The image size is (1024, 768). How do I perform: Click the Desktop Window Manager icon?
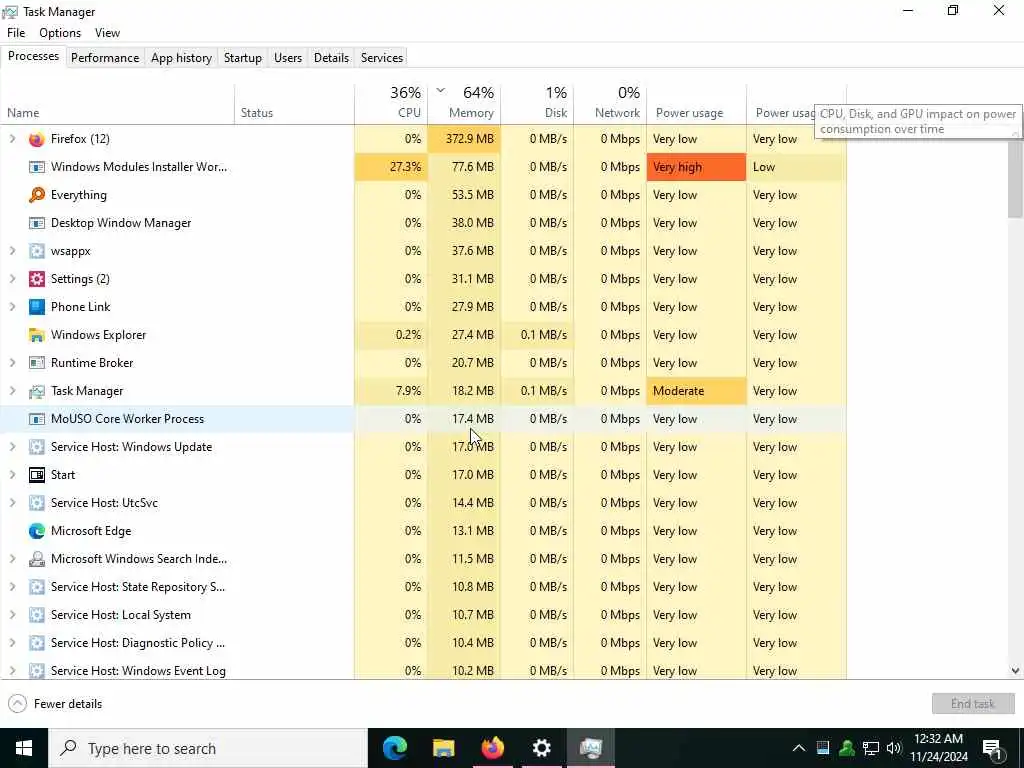pyautogui.click(x=37, y=223)
